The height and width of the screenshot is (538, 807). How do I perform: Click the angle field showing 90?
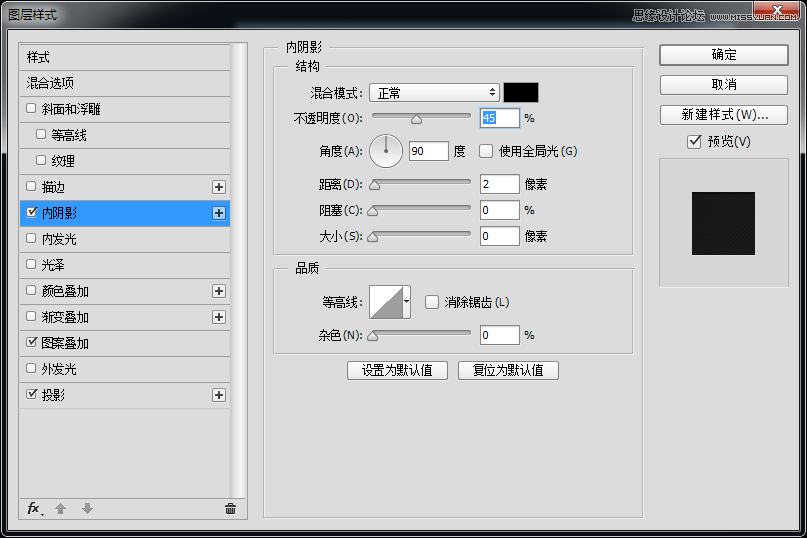coord(429,151)
